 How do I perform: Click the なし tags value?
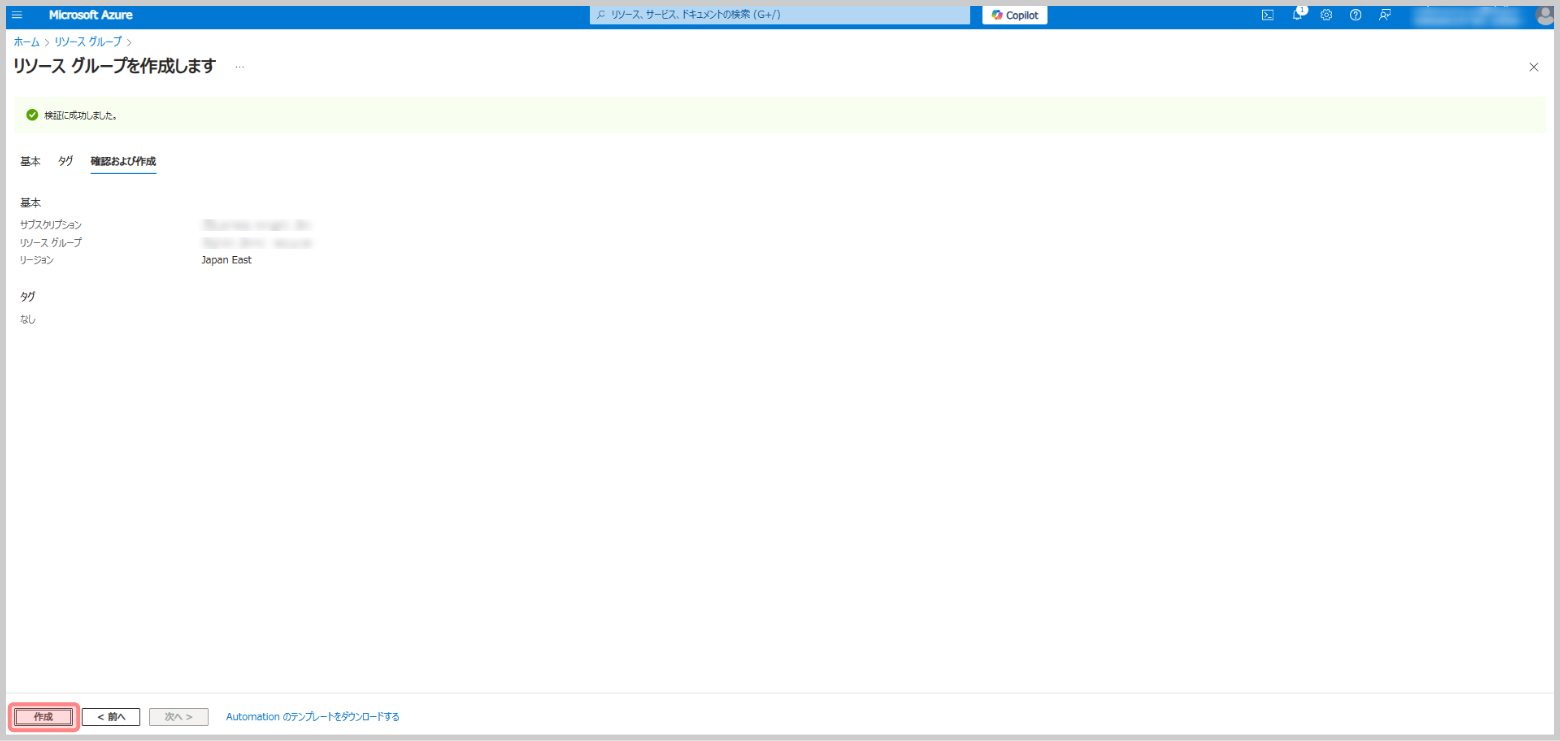coord(28,320)
